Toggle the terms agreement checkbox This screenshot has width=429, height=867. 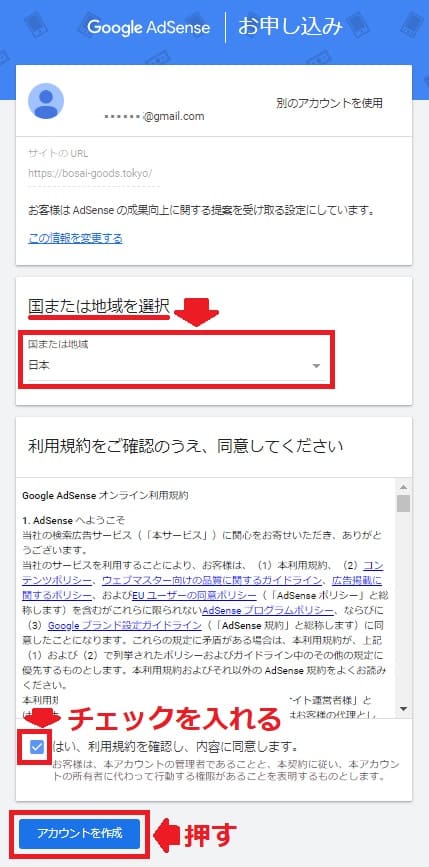pyautogui.click(x=36, y=748)
